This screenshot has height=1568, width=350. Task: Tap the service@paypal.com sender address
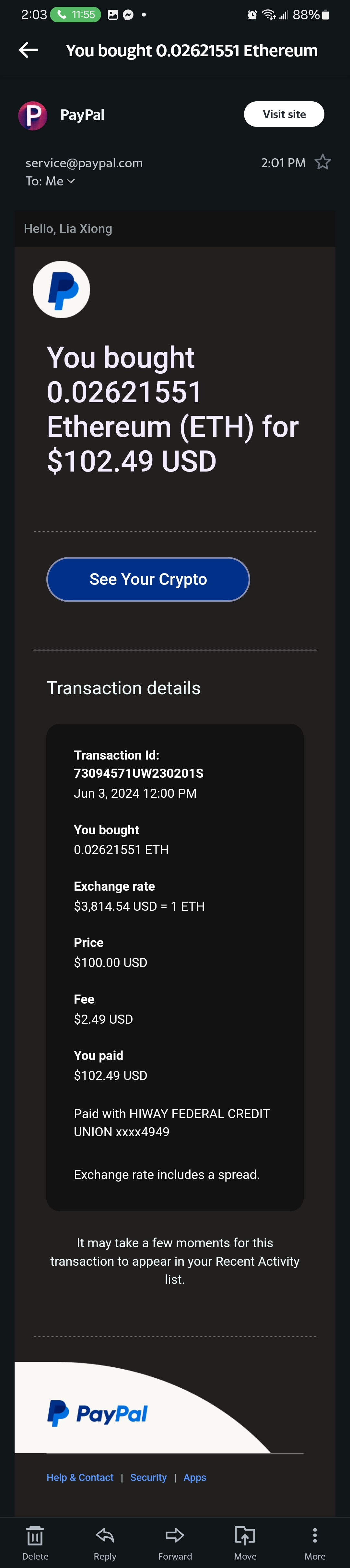coord(84,163)
